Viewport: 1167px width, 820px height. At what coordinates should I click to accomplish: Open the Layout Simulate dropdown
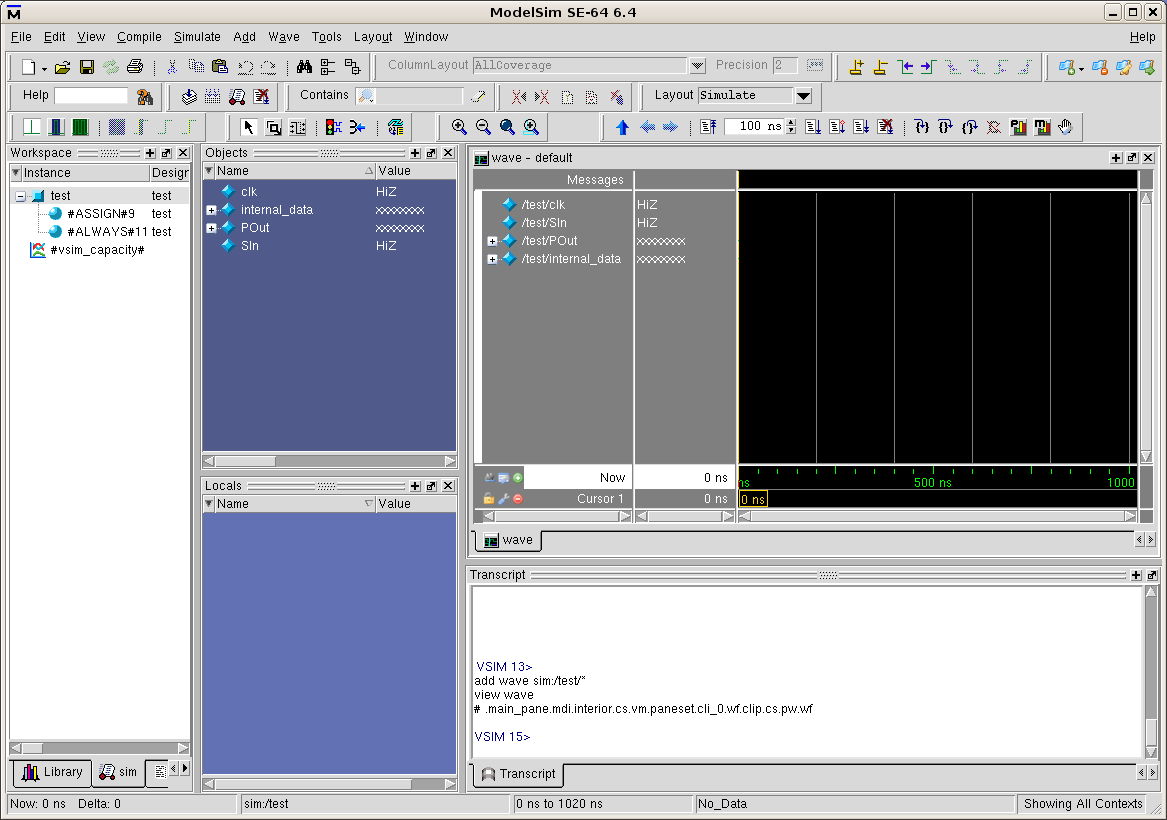pos(803,96)
